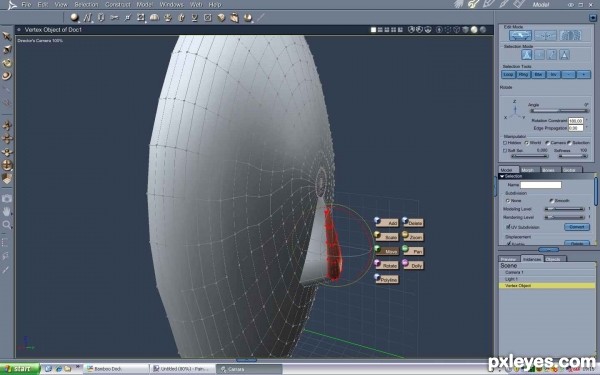Switch to the Model room wrench icon
This screenshot has width=600, height=375.
pos(474,4)
